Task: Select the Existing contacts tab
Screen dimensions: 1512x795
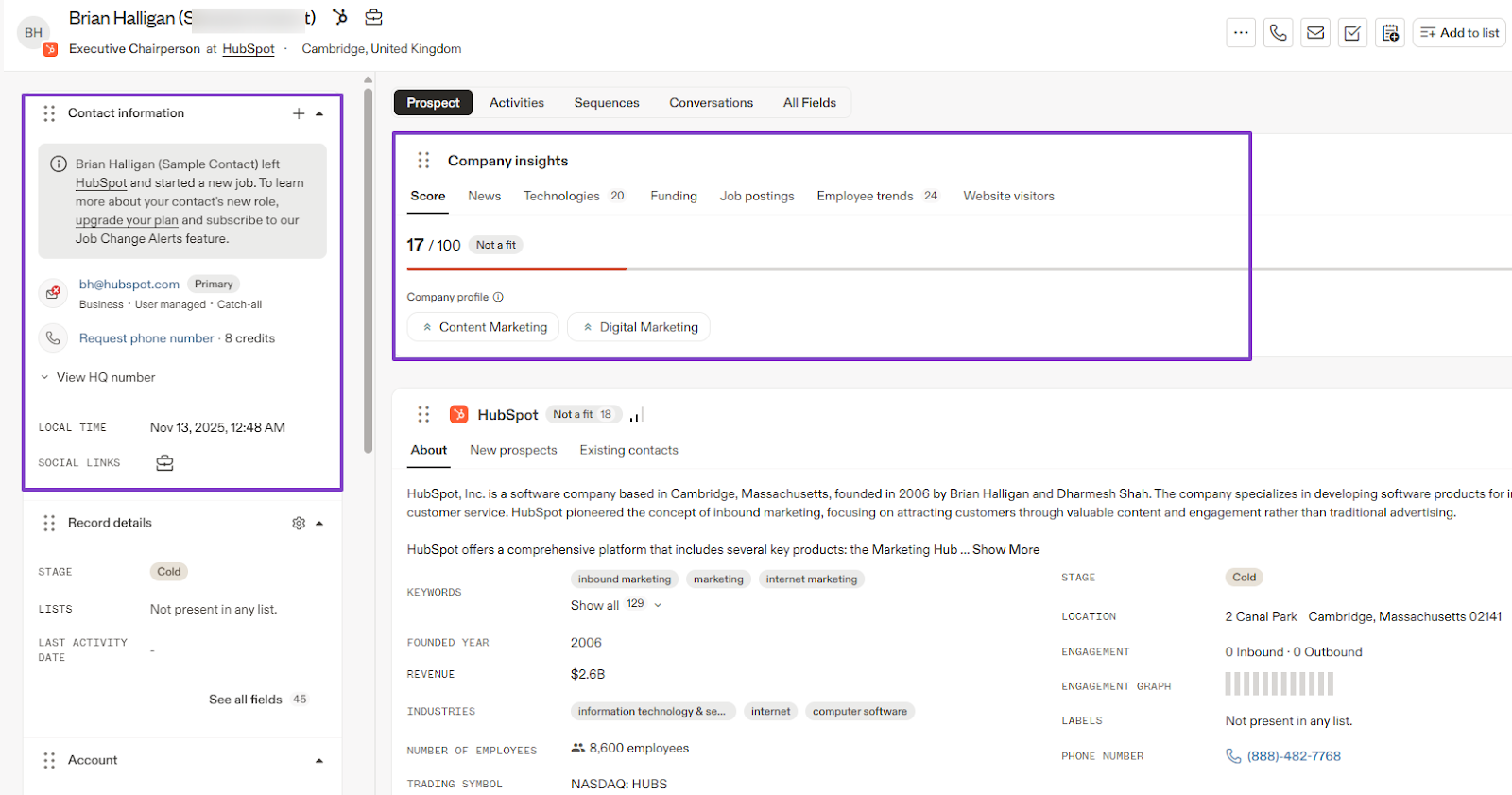Action: [x=629, y=450]
